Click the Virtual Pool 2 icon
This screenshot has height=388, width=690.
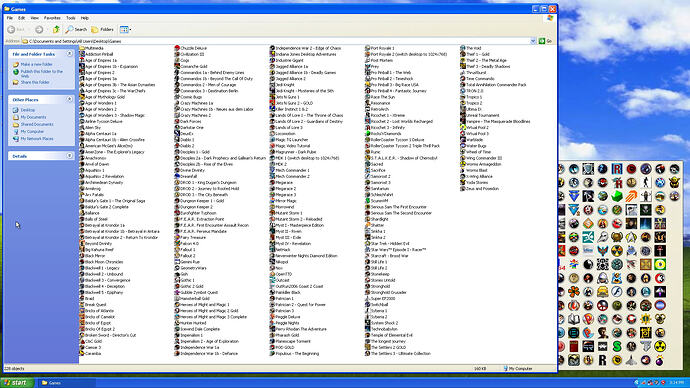pyautogui.click(x=463, y=128)
